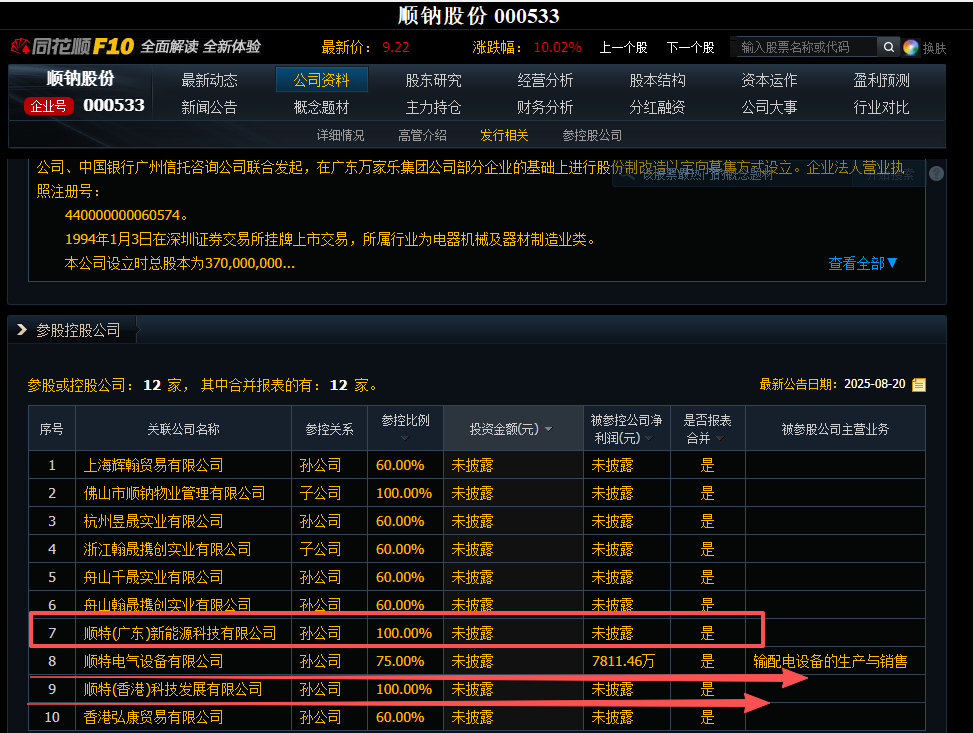Sort by 投资金额(元) column arrow

(549, 429)
